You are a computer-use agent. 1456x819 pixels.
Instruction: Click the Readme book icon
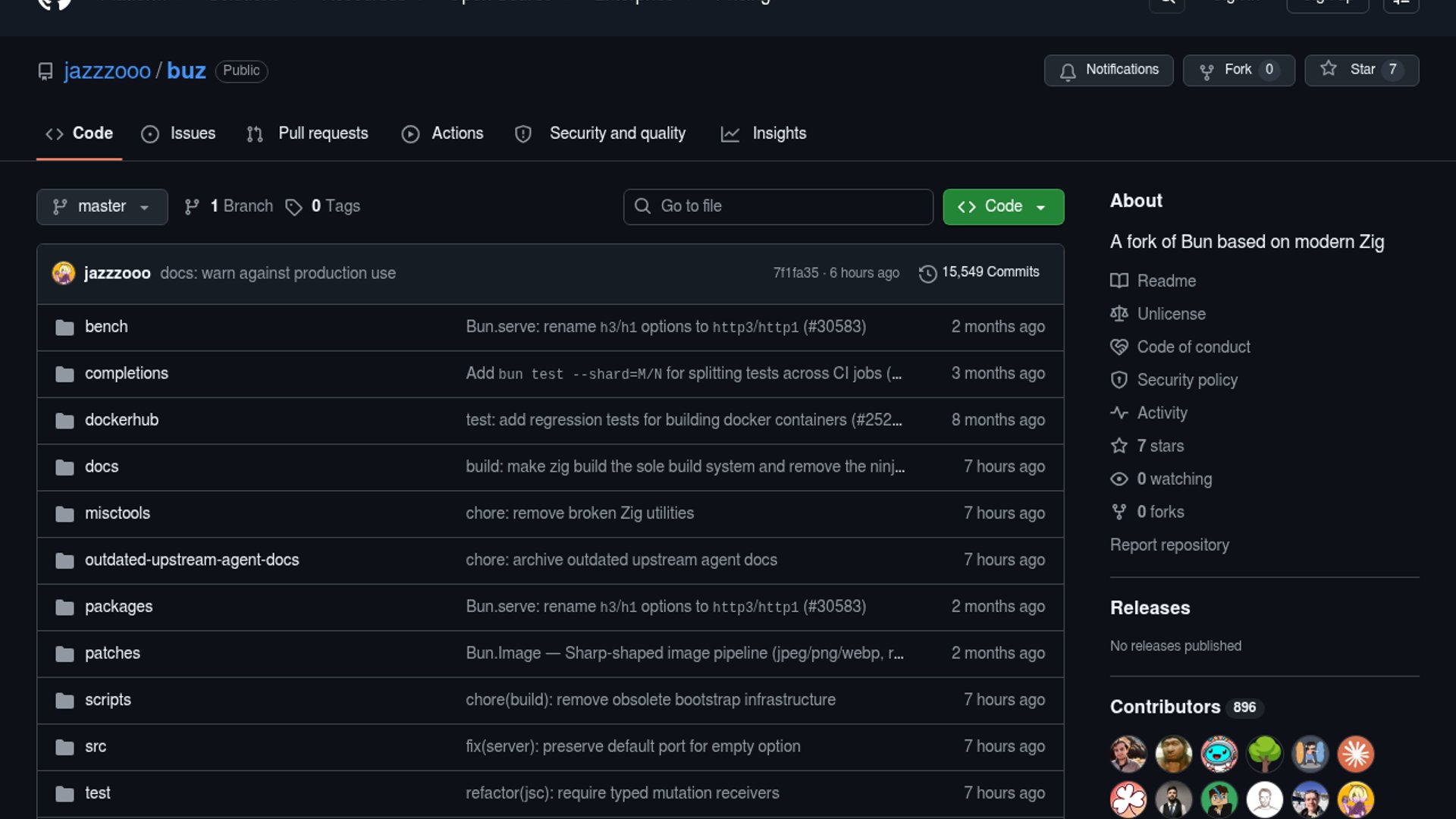coord(1119,281)
